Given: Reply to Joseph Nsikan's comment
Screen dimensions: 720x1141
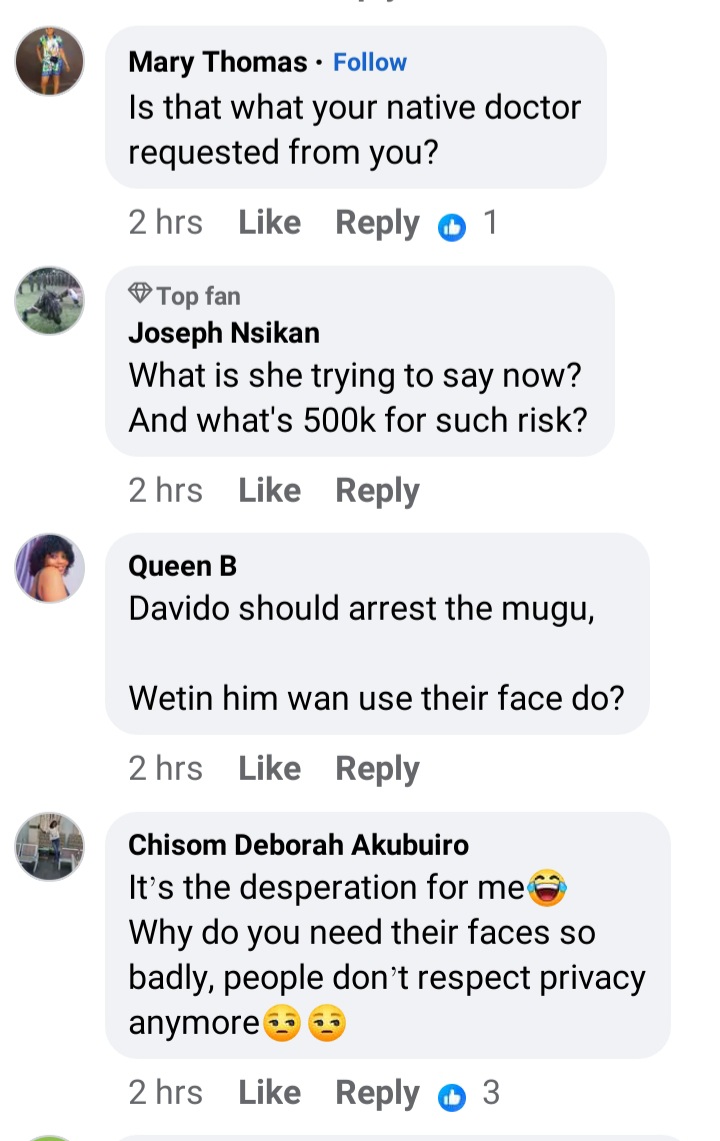Looking at the screenshot, I should (x=377, y=490).
